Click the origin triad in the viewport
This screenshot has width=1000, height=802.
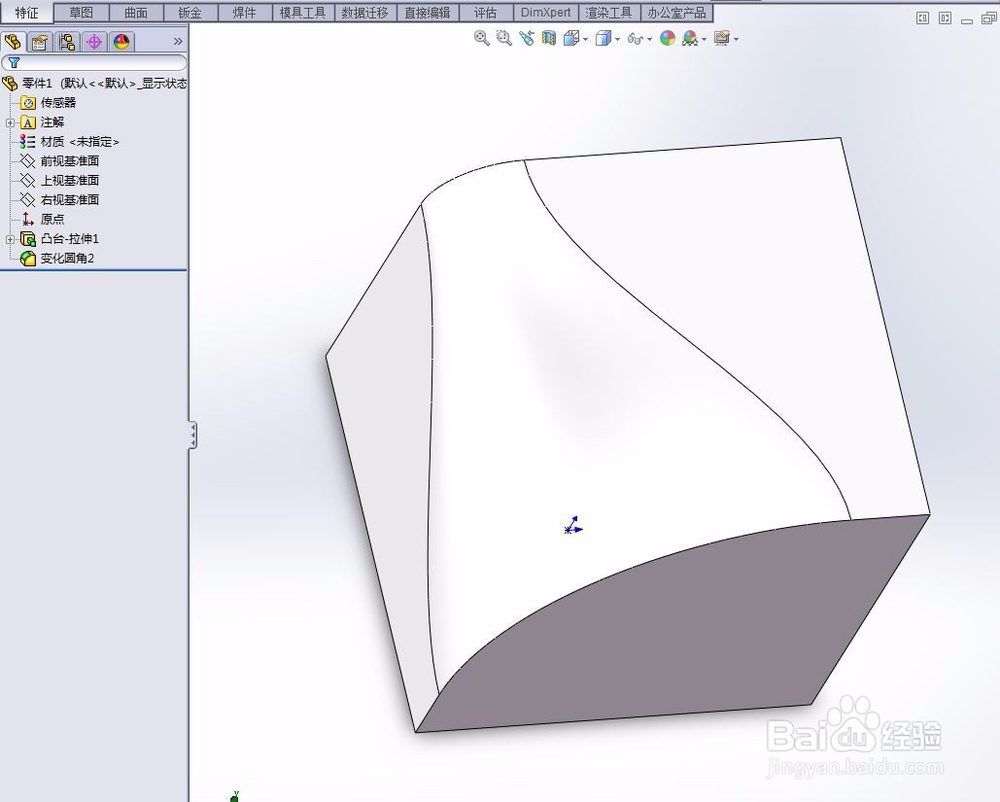(x=573, y=525)
